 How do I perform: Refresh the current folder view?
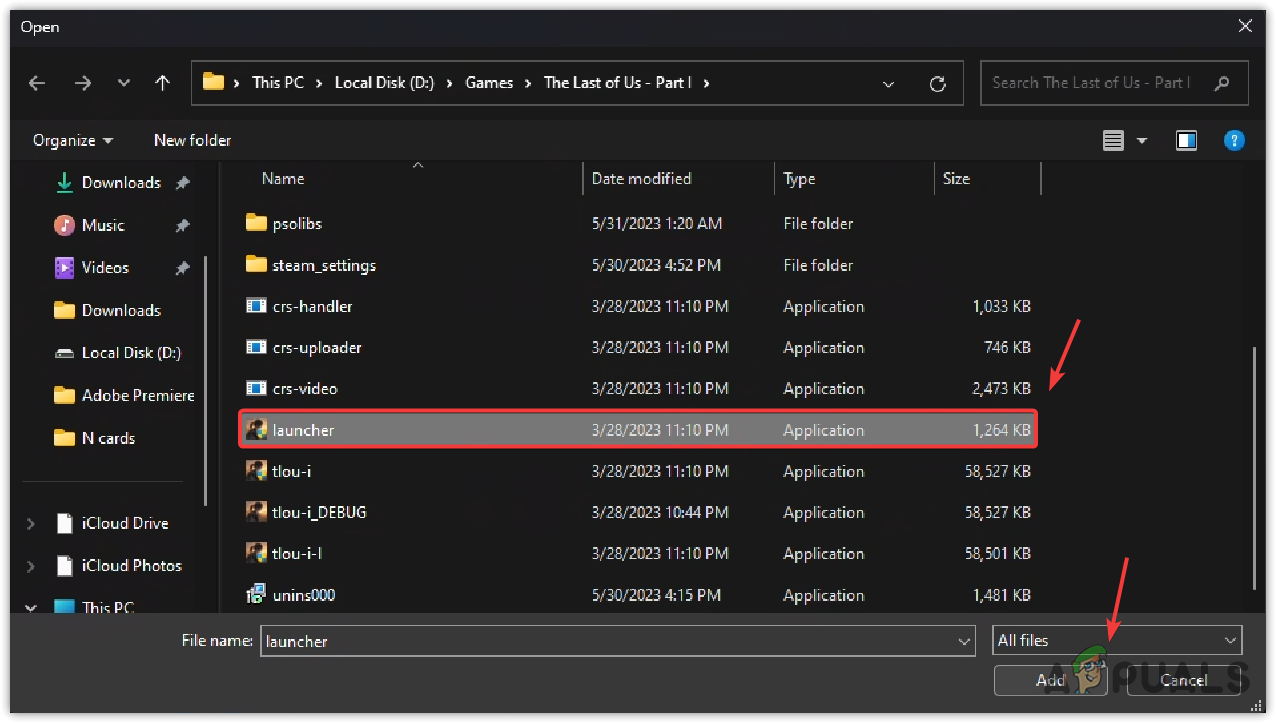(x=937, y=84)
